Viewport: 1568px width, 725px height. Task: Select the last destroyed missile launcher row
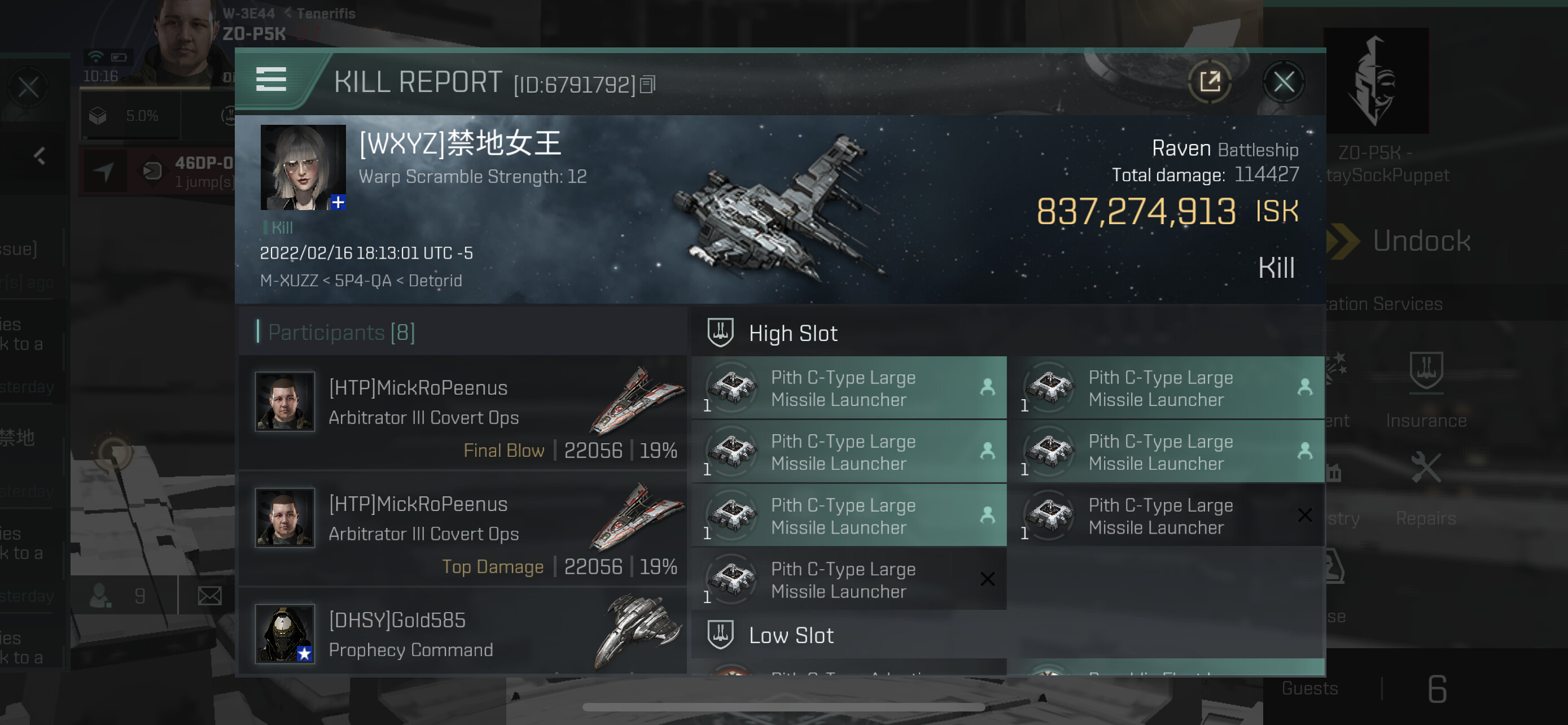(x=849, y=579)
